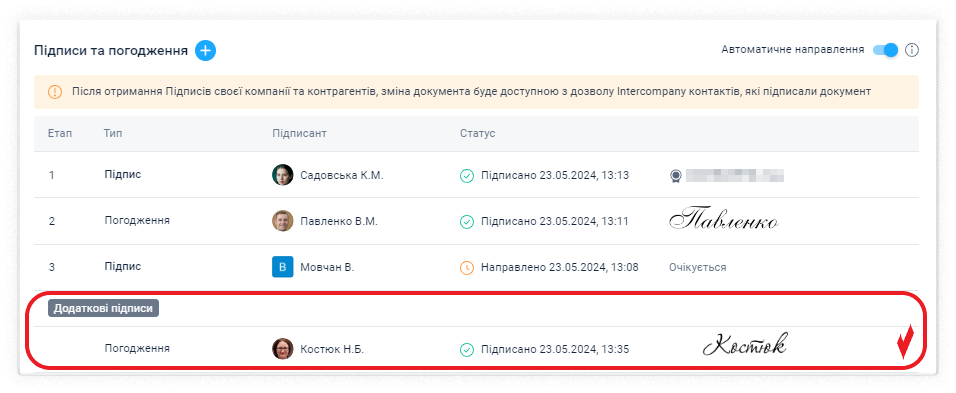Click status Підписано 23.05.2024, 13:13
The height and width of the screenshot is (393, 956).
coord(555,175)
